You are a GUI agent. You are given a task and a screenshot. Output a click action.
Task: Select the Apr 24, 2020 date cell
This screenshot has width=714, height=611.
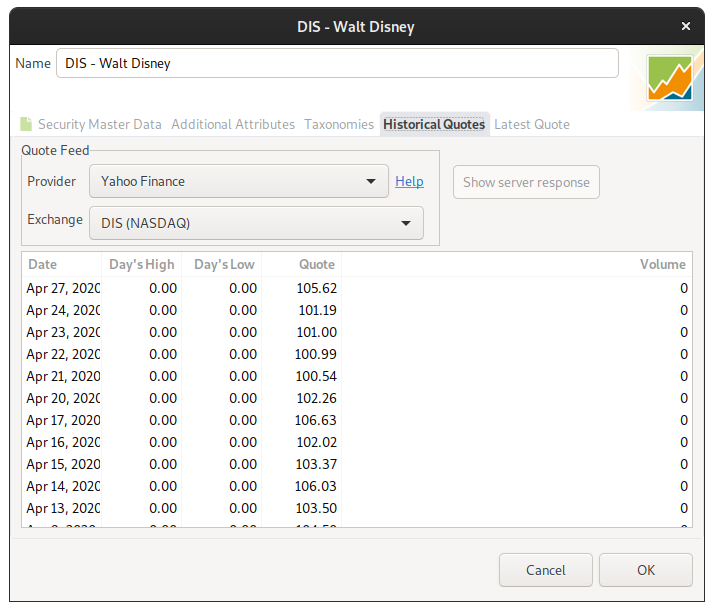pos(63,310)
